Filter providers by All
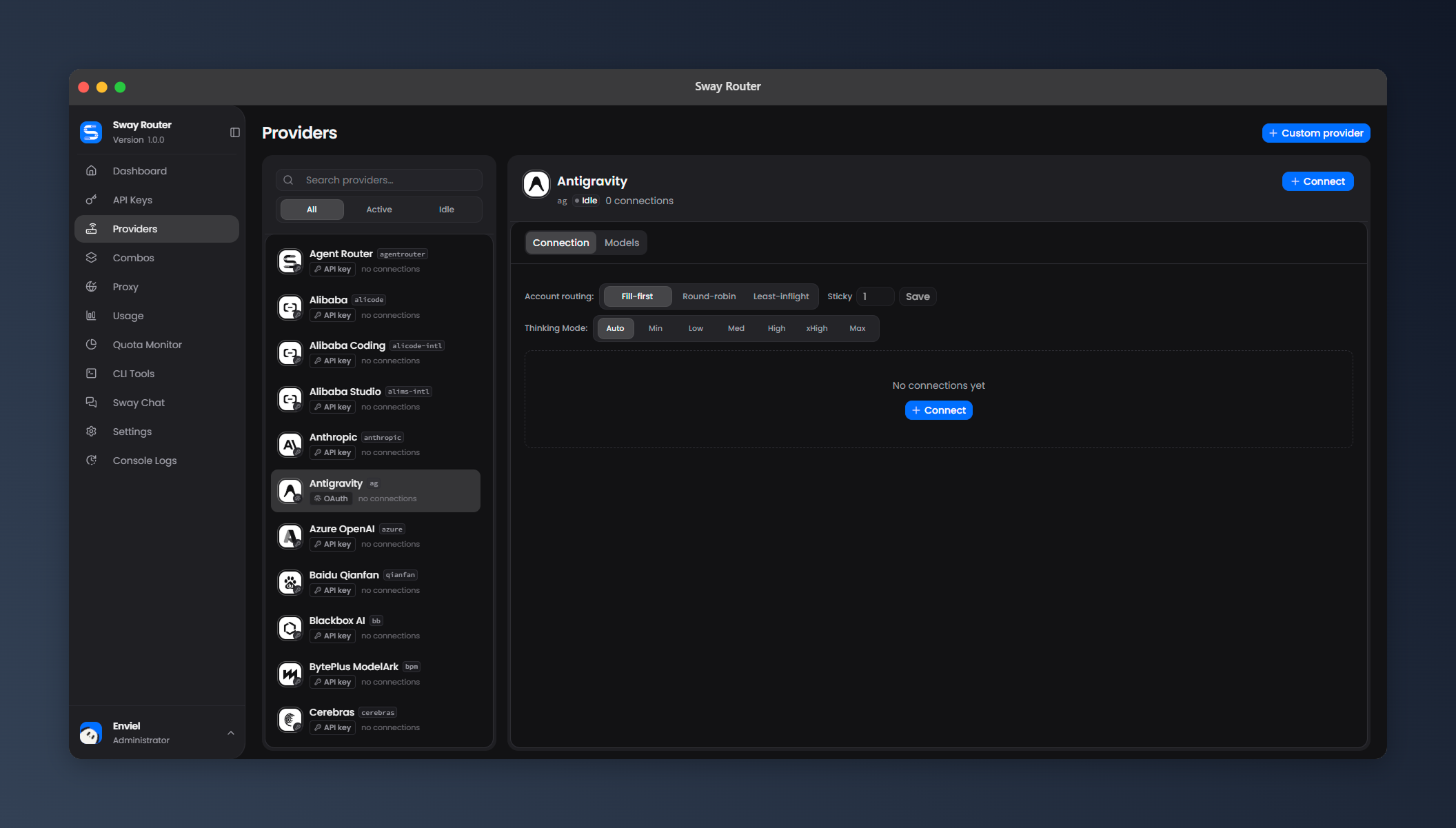The width and height of the screenshot is (1456, 828). [312, 210]
